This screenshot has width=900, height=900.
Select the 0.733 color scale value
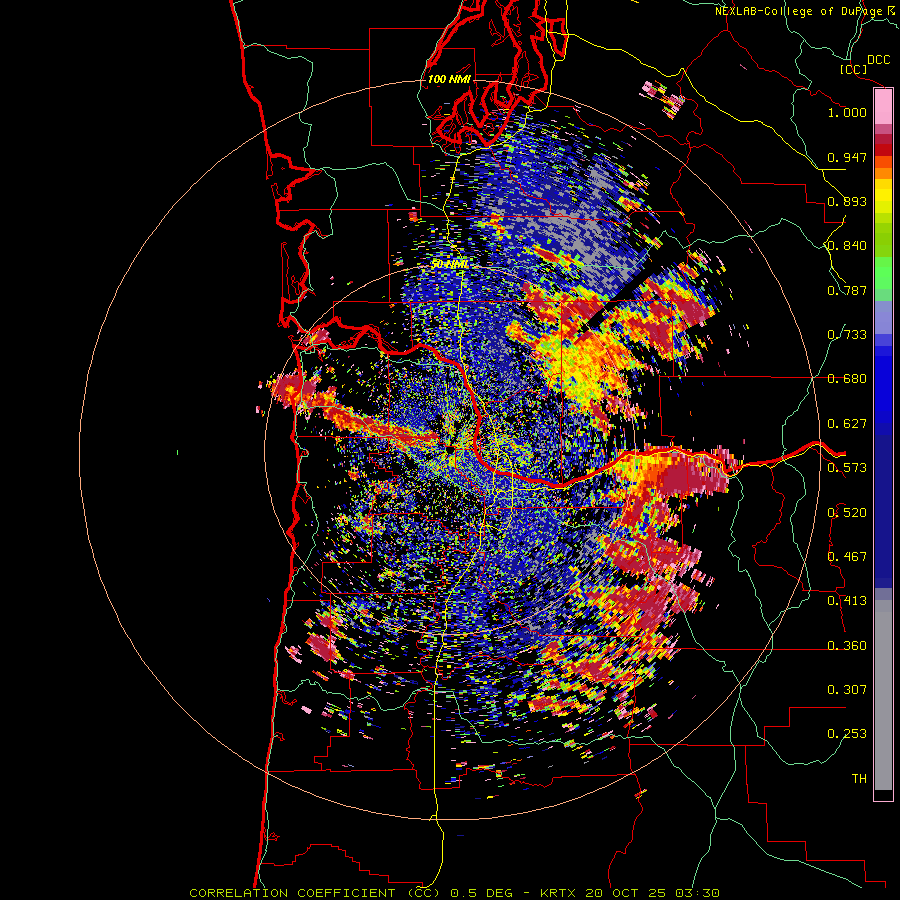(x=847, y=335)
